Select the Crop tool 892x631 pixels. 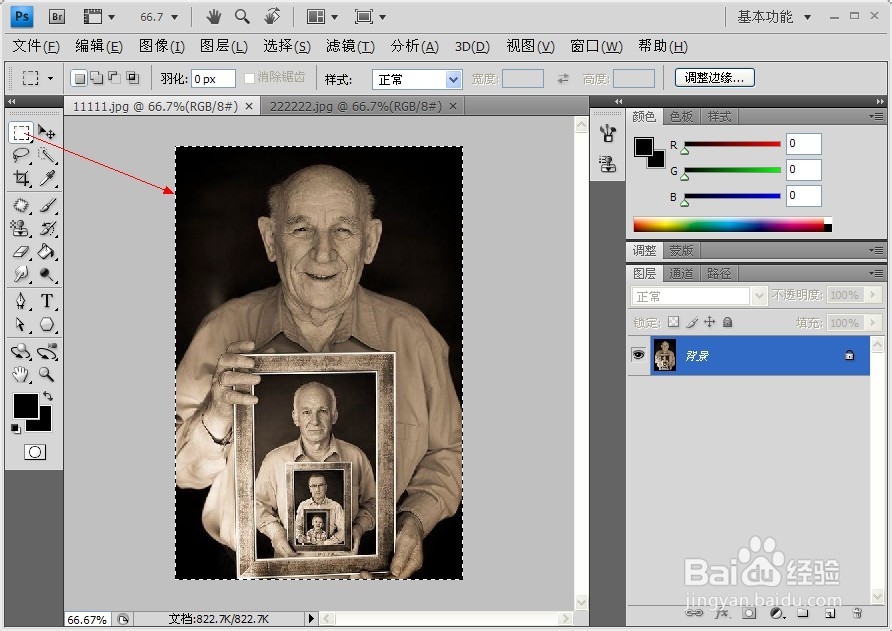(x=20, y=178)
